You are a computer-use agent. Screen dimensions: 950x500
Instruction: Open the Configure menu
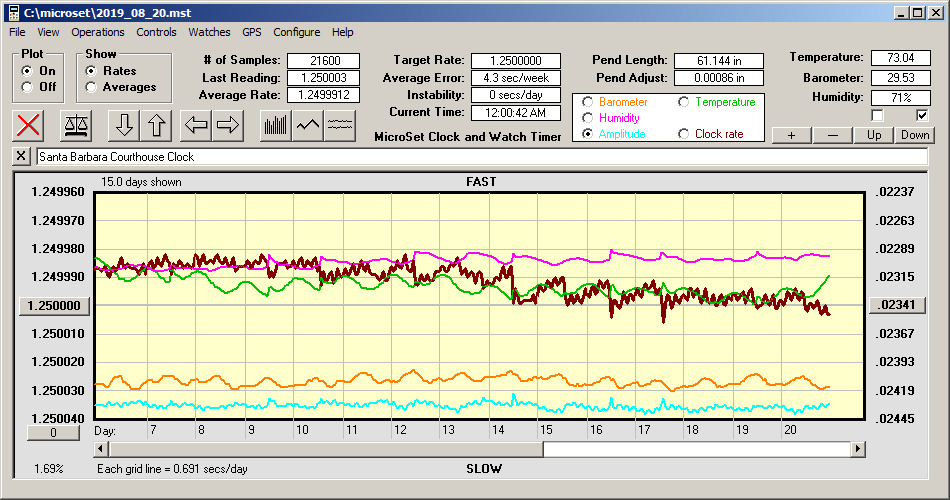296,32
